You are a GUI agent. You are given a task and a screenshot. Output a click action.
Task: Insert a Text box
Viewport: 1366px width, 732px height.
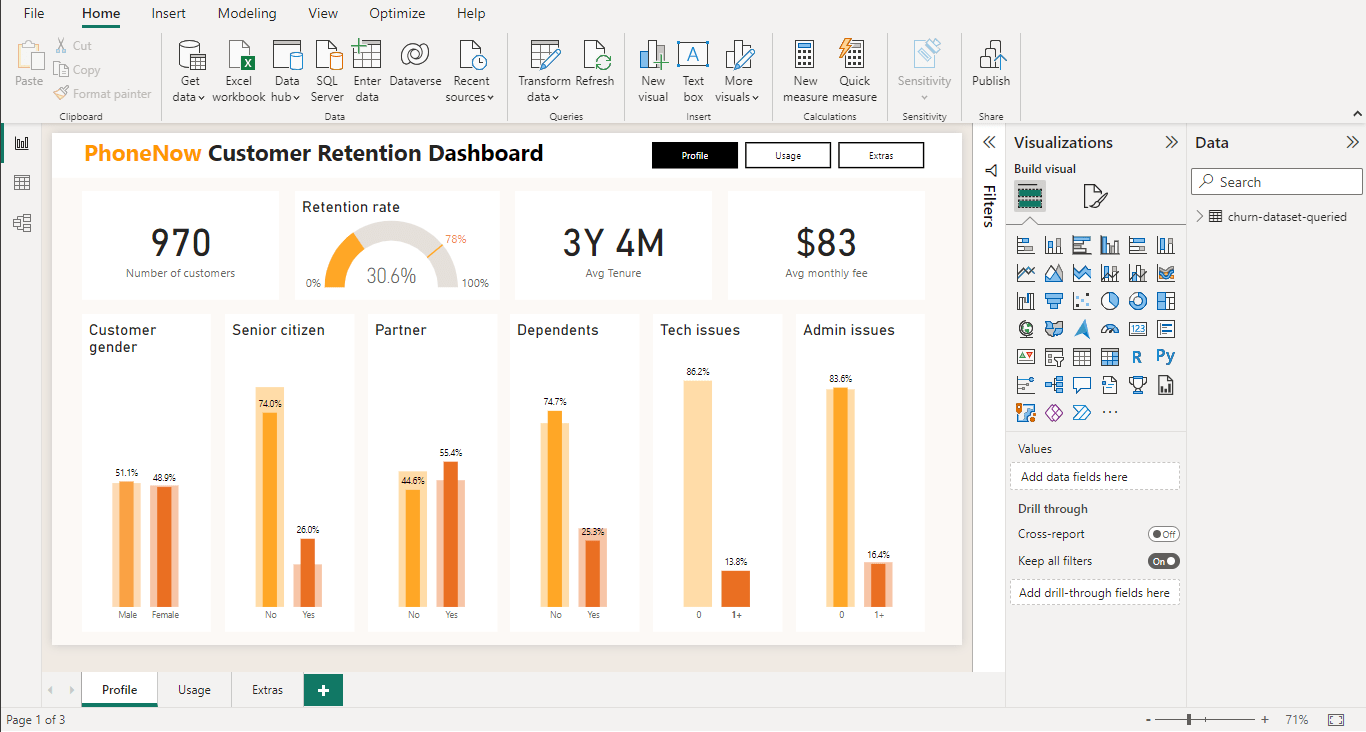[693, 71]
